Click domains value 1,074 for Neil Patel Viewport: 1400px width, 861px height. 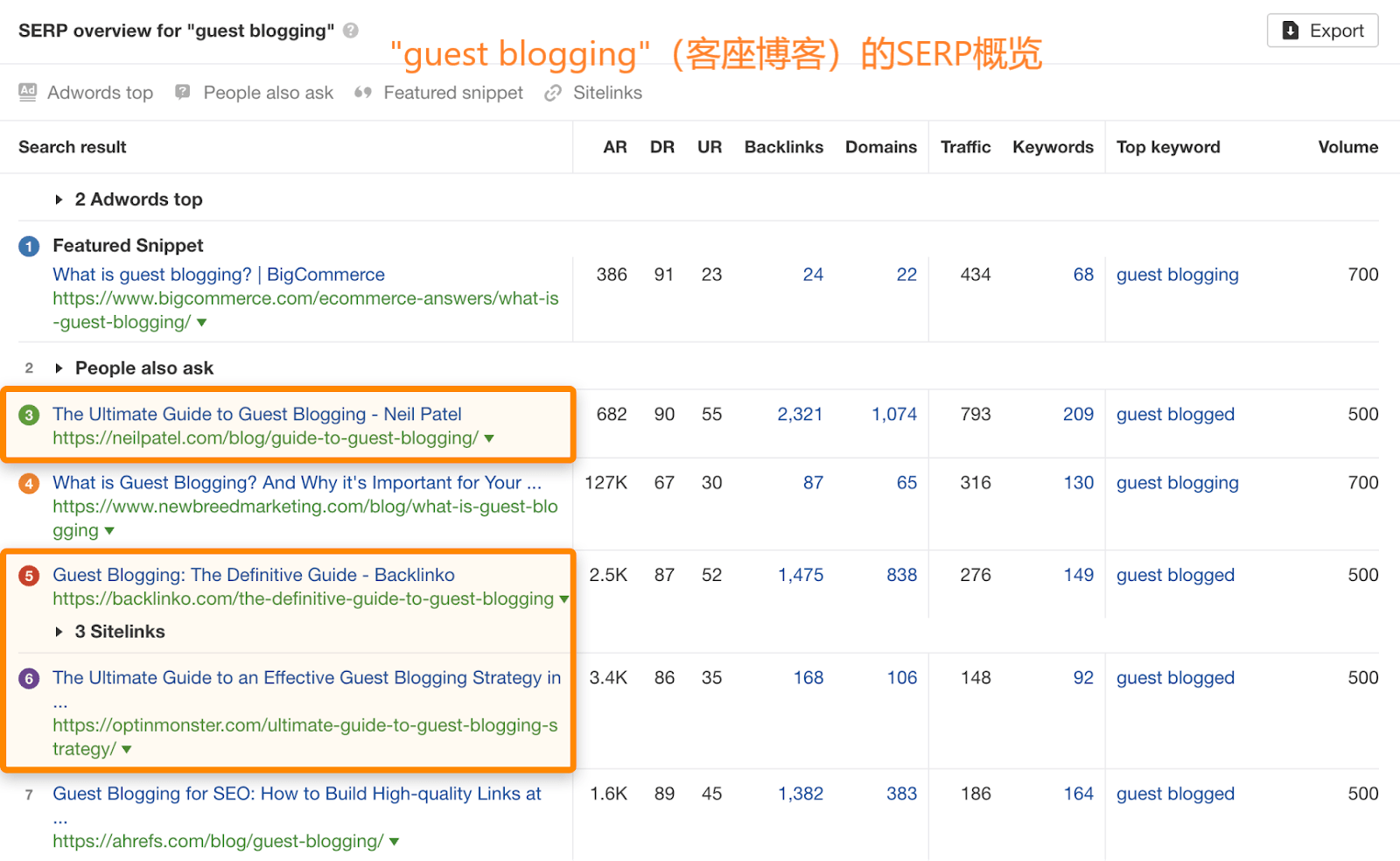(894, 414)
